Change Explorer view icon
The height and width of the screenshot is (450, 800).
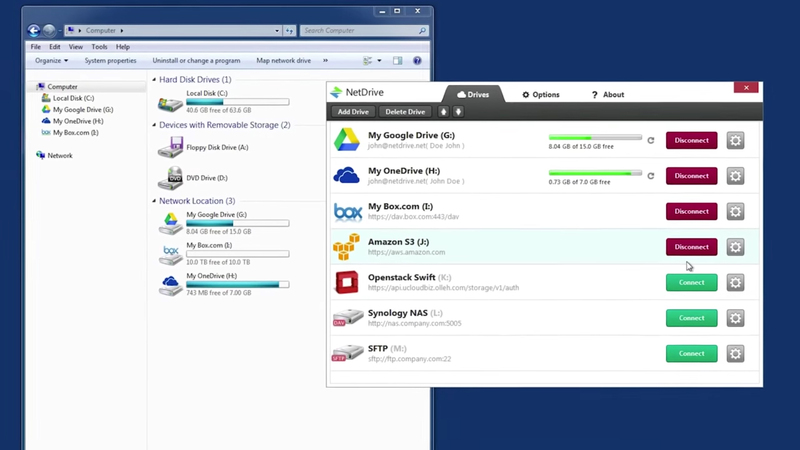(x=367, y=61)
